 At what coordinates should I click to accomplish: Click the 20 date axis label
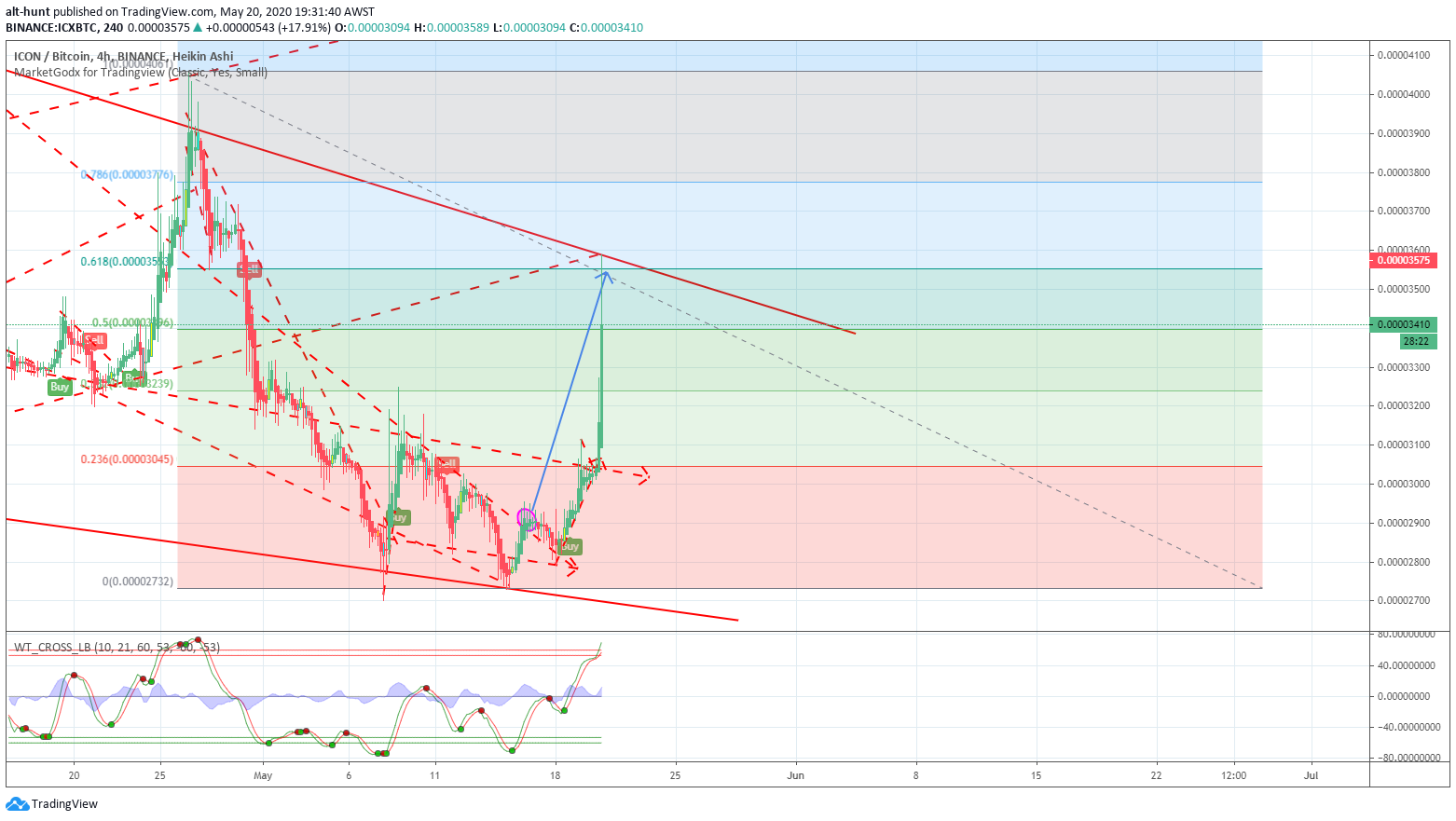(x=74, y=775)
